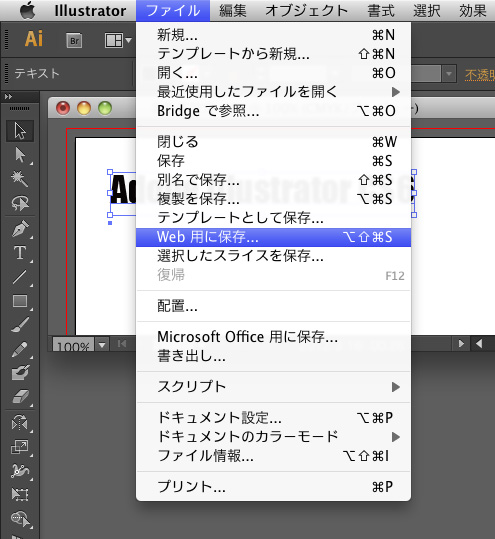The height and width of the screenshot is (539, 495).
Task: Choose プリント... menu item
Action: (x=273, y=487)
